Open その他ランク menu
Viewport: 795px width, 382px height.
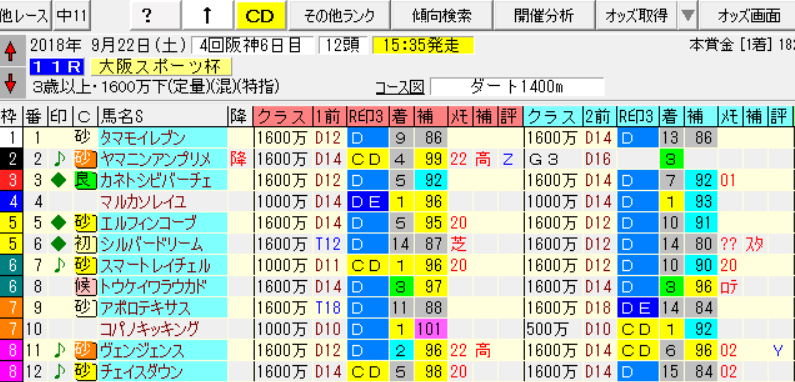(x=339, y=16)
